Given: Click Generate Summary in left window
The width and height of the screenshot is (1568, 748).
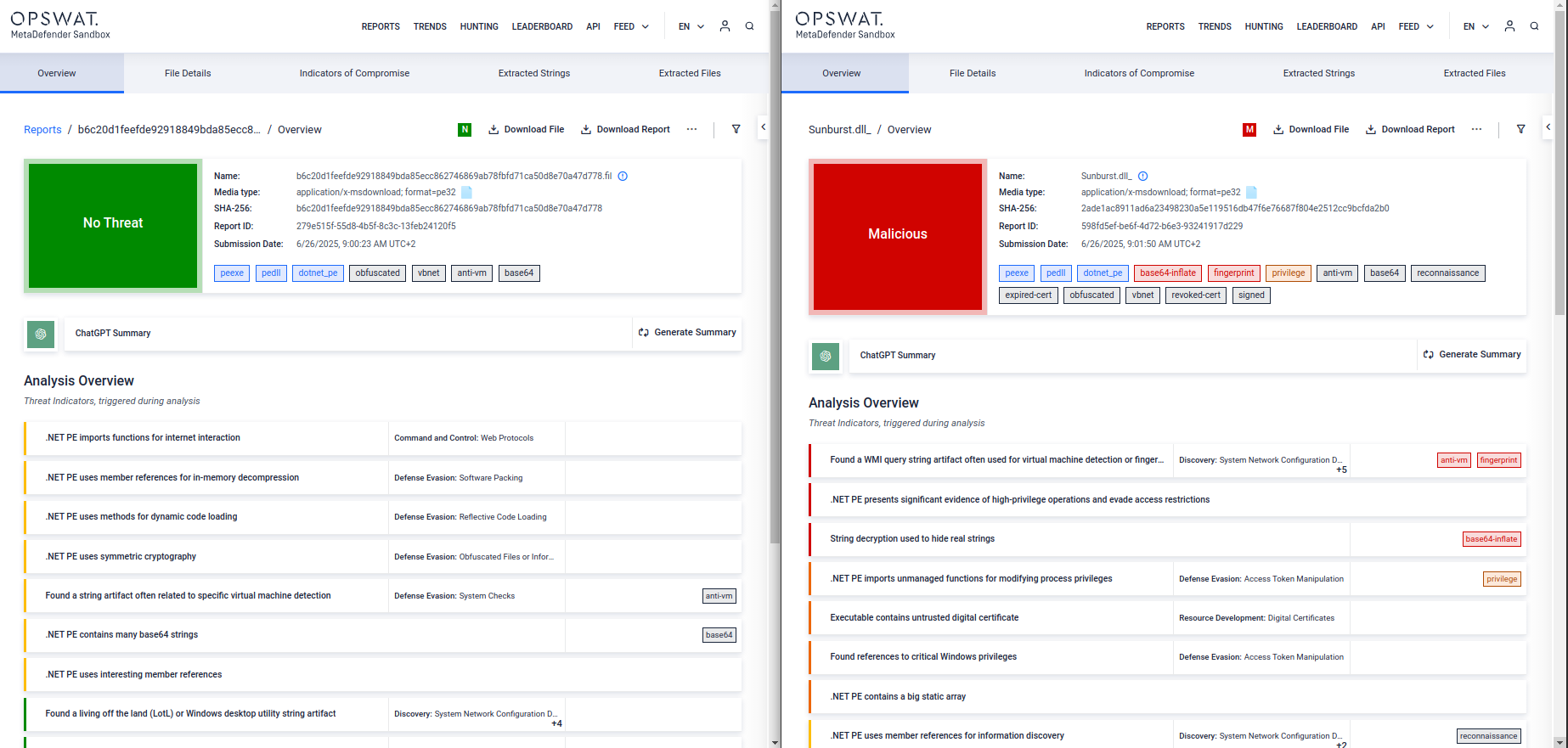Looking at the screenshot, I should tap(687, 333).
